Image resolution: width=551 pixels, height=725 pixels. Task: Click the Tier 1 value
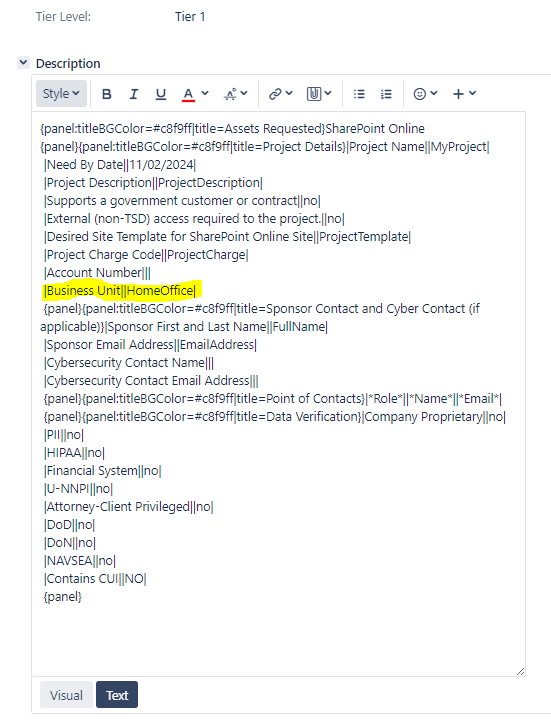click(x=190, y=17)
